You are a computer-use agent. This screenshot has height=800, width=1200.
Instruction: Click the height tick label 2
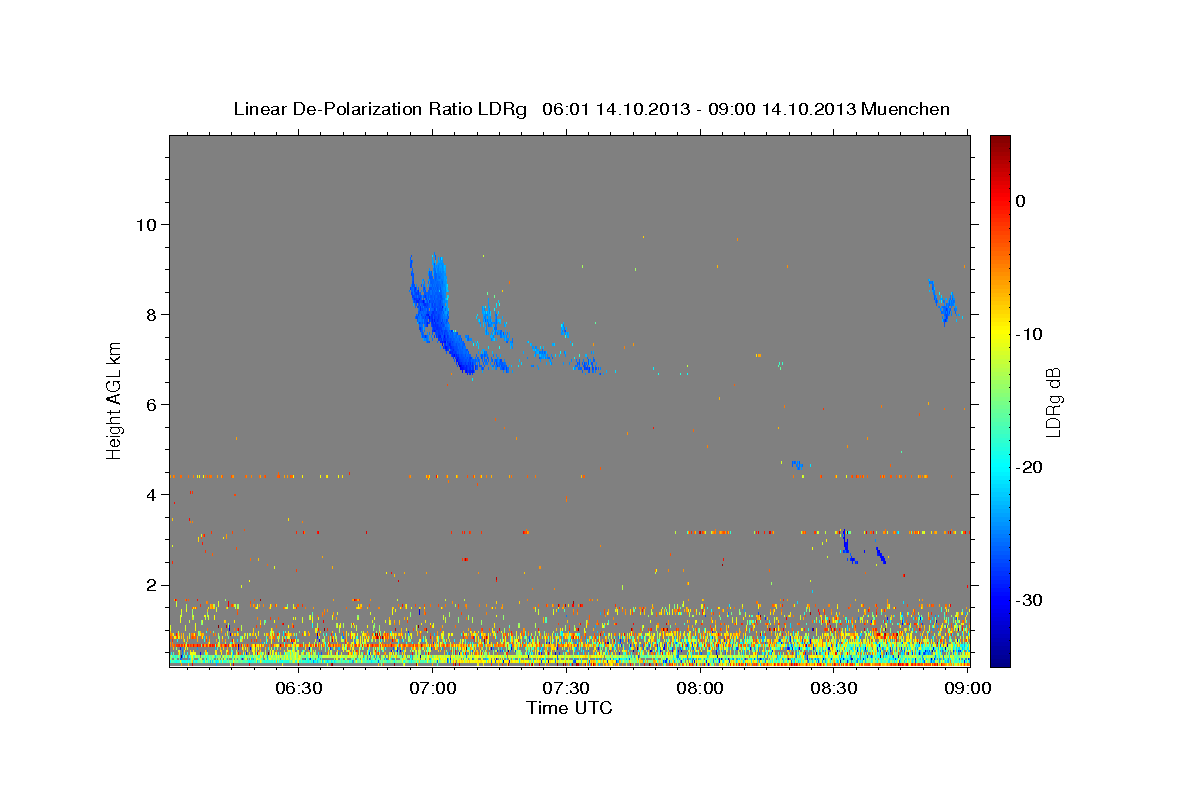coord(151,585)
